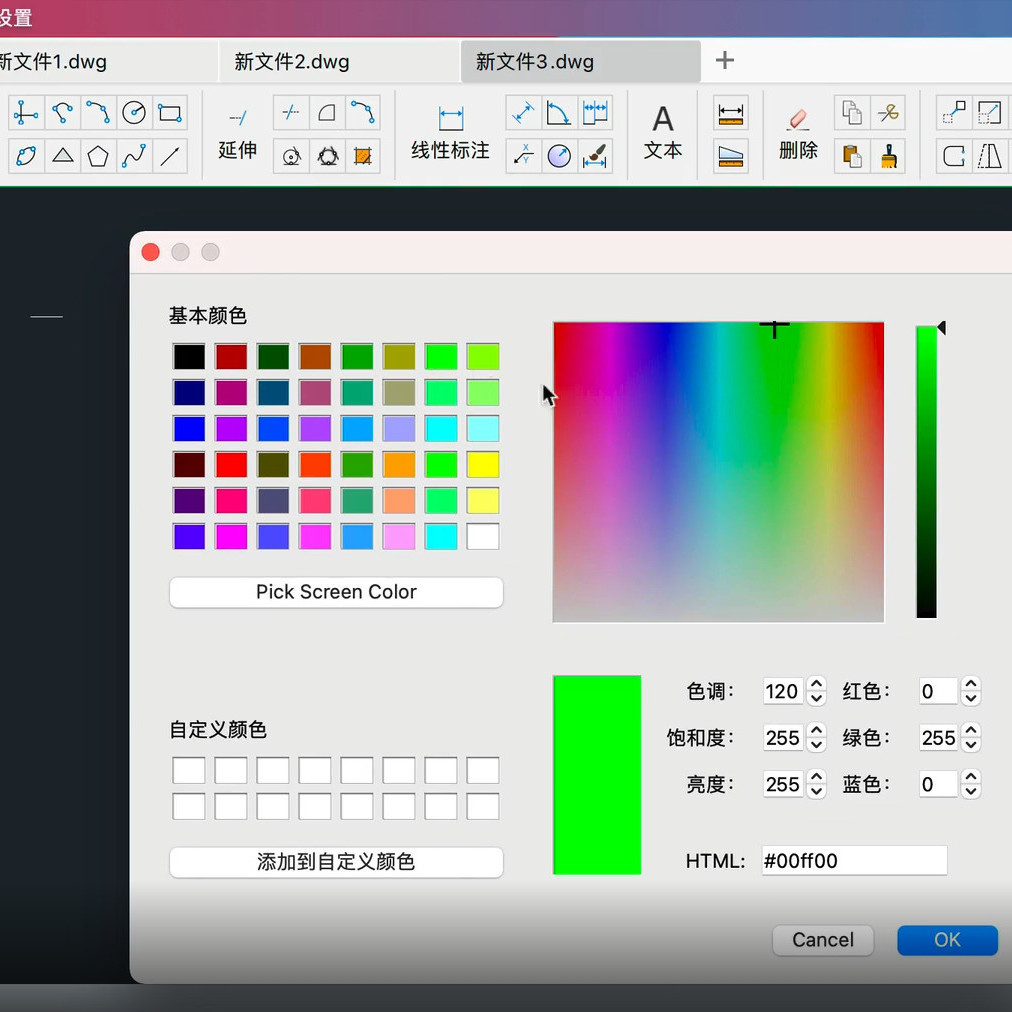
Task: Select the spline curve tool
Action: click(134, 156)
